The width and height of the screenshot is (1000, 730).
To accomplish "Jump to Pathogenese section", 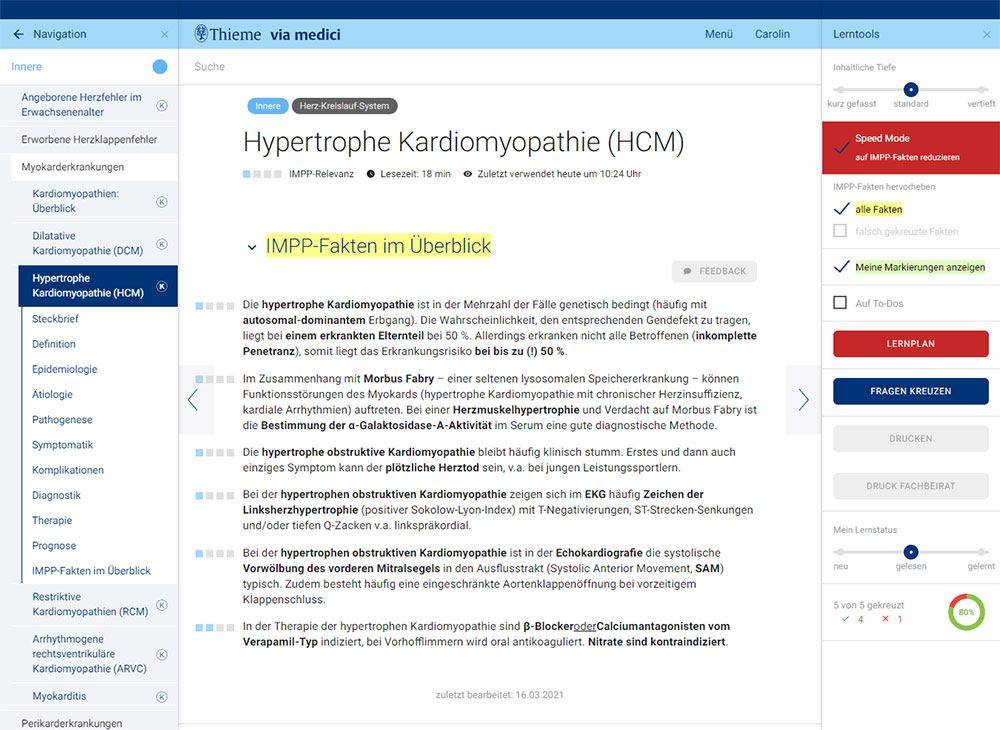I will [62, 420].
